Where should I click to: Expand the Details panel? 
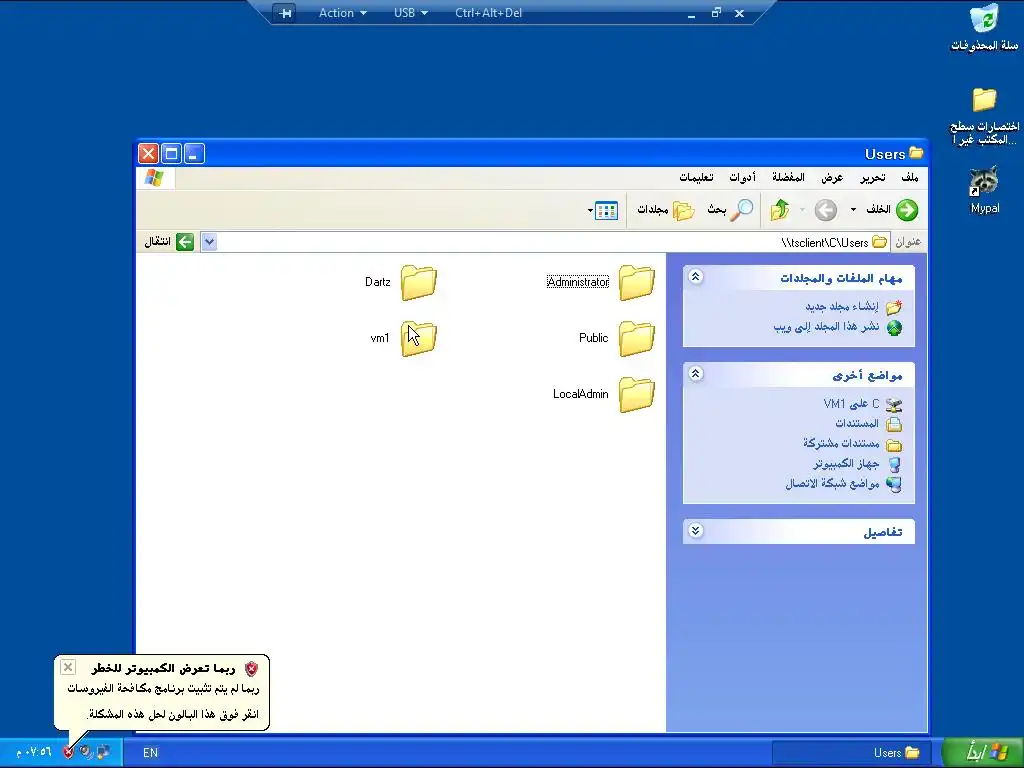696,530
